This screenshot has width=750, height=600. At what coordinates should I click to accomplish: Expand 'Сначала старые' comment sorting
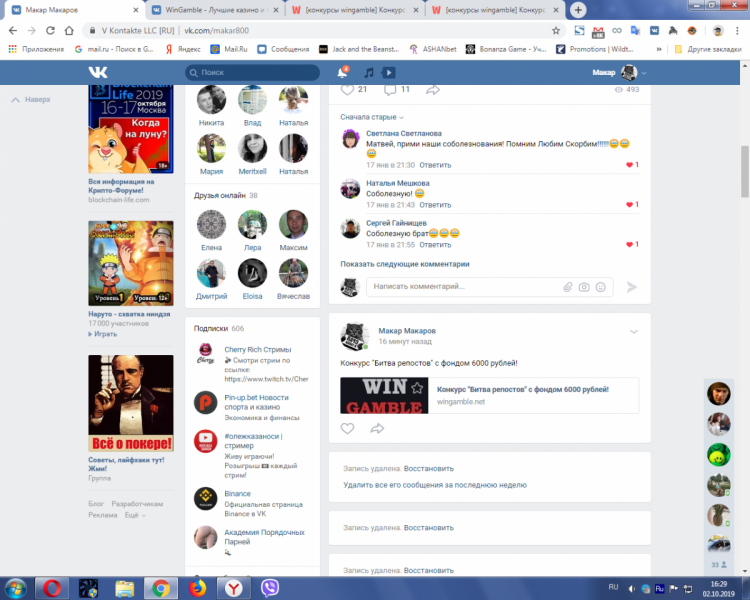(372, 117)
